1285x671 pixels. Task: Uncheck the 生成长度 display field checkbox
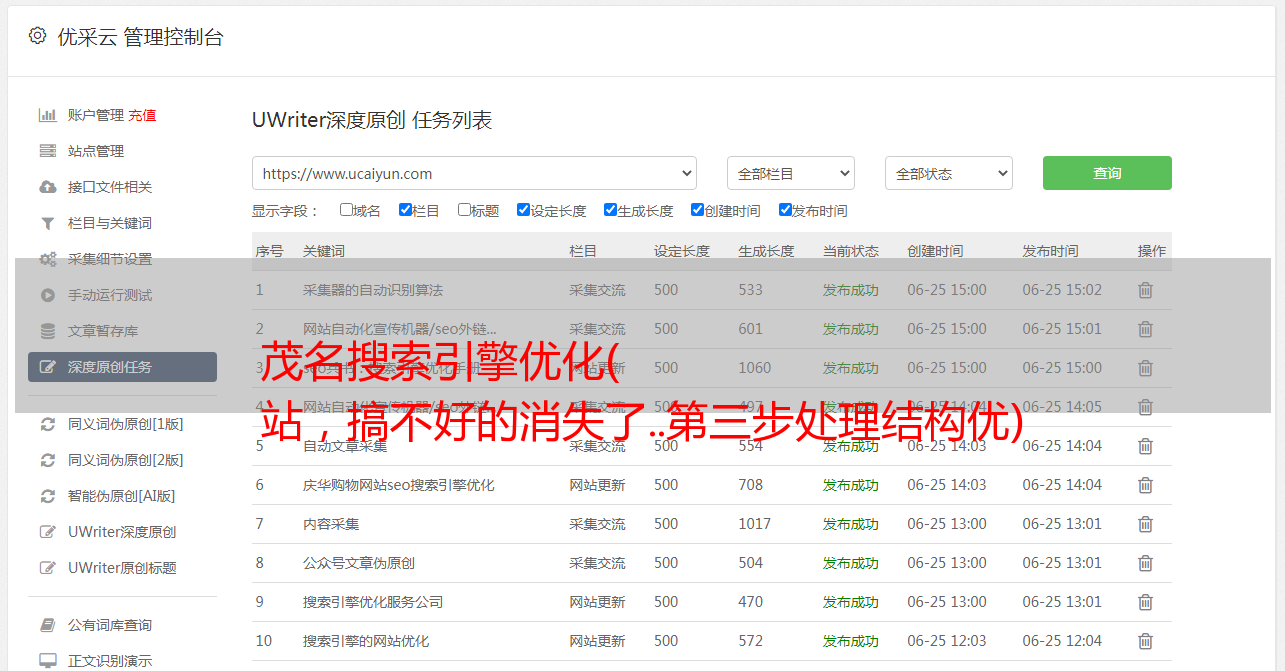pos(610,210)
